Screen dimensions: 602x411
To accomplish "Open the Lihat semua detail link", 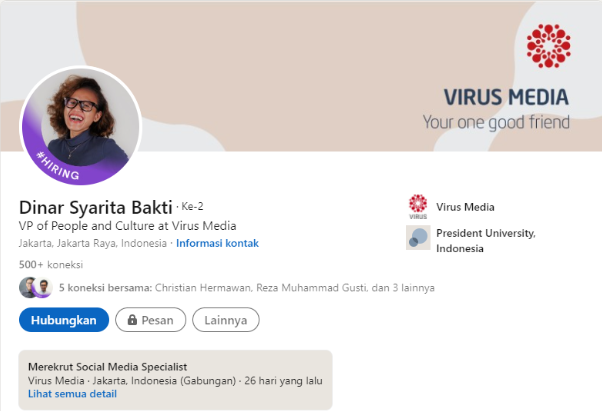I will (72, 394).
